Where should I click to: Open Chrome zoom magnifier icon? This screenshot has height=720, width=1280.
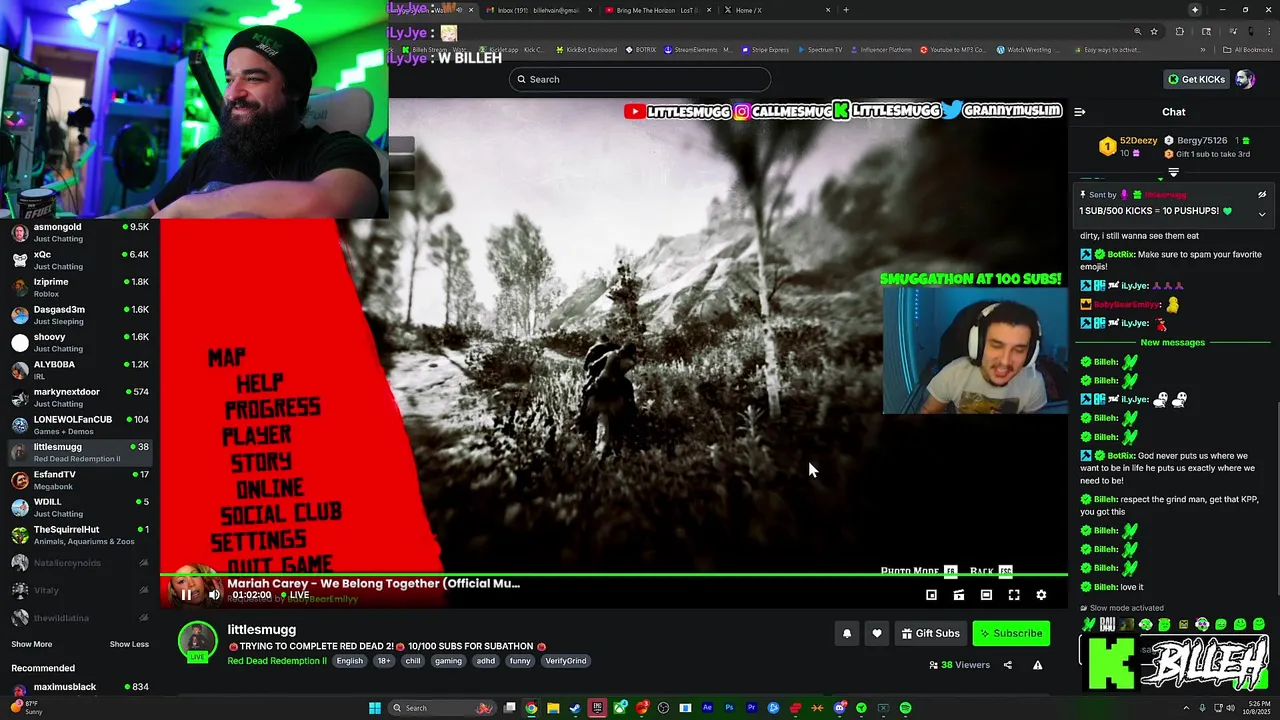coord(1137,32)
